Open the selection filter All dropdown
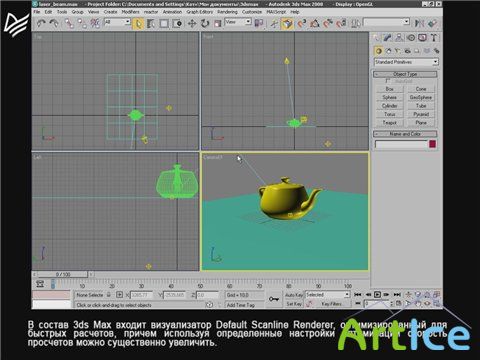 [x=117, y=22]
